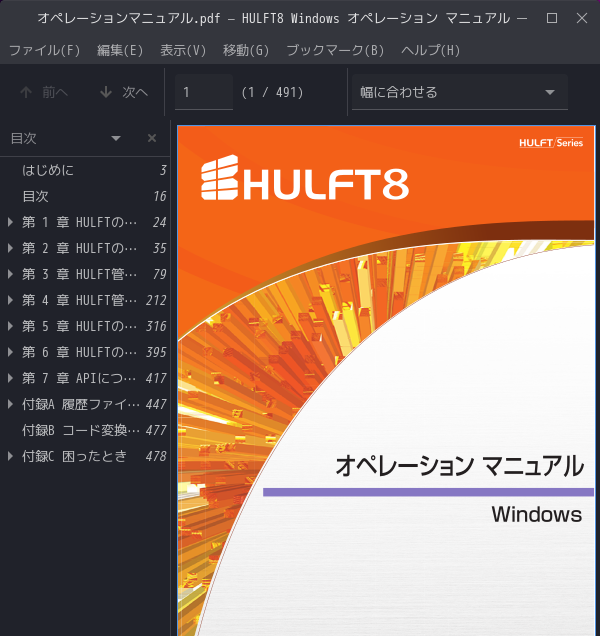Image resolution: width=600 pixels, height=636 pixels.
Task: Expand the 第 1 章 outline entry
Action: 10,222
